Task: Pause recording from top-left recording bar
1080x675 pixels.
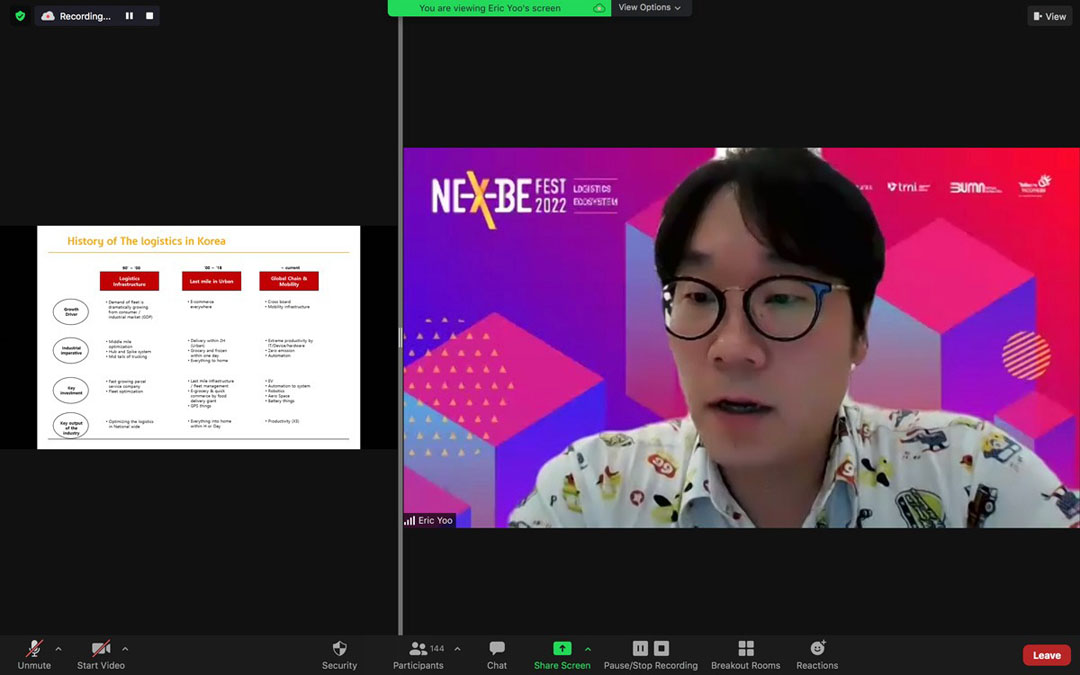Action: point(129,16)
